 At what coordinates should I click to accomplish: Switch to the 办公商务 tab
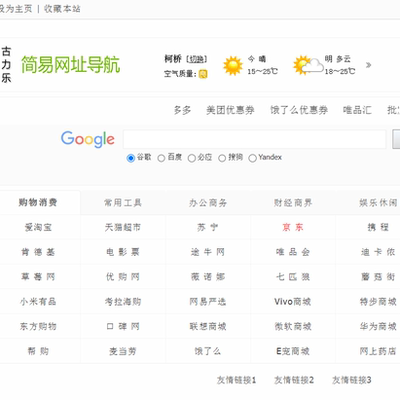click(208, 203)
